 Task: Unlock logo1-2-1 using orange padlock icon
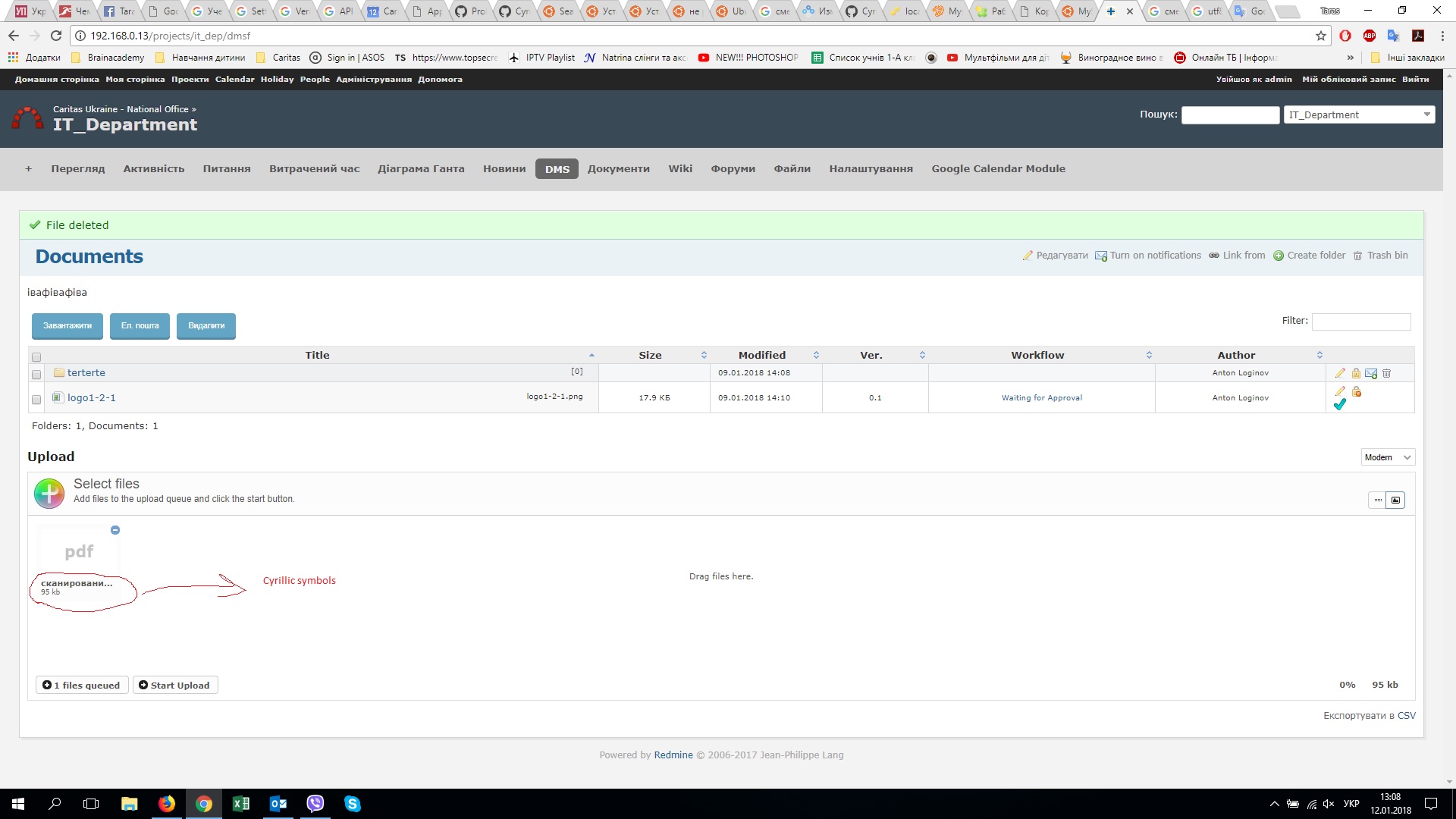pos(1357,392)
